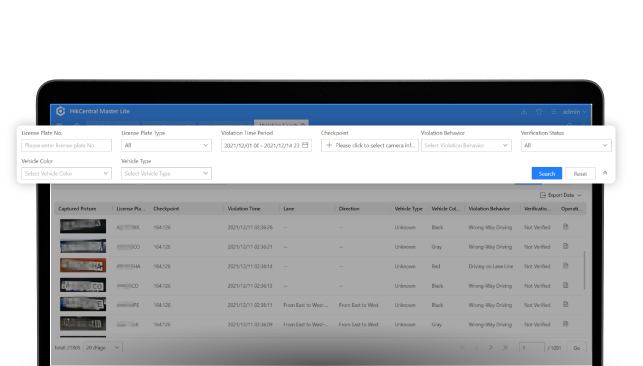Open the Verification Status dropdown
This screenshot has height=366, width=643.
(566, 145)
